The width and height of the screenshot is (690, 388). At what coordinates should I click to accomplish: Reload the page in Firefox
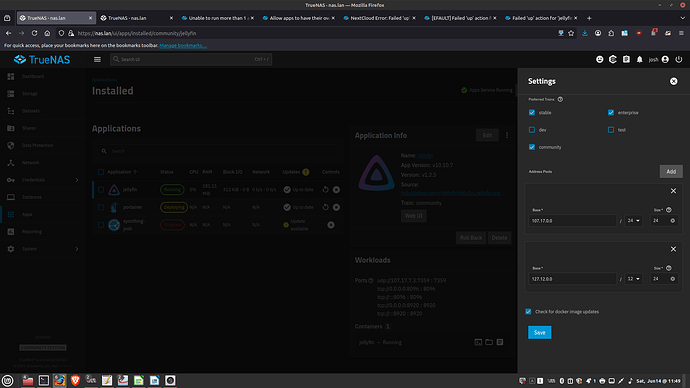pyautogui.click(x=34, y=33)
